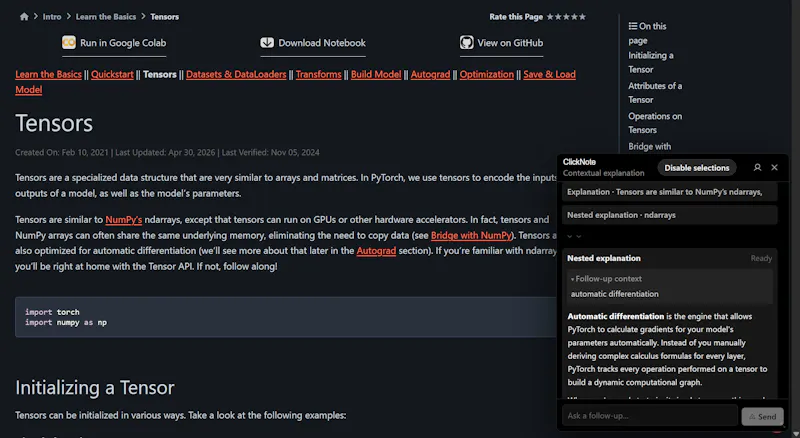Click Download Notebook
Screen dimensions: 800x438
(x=313, y=43)
